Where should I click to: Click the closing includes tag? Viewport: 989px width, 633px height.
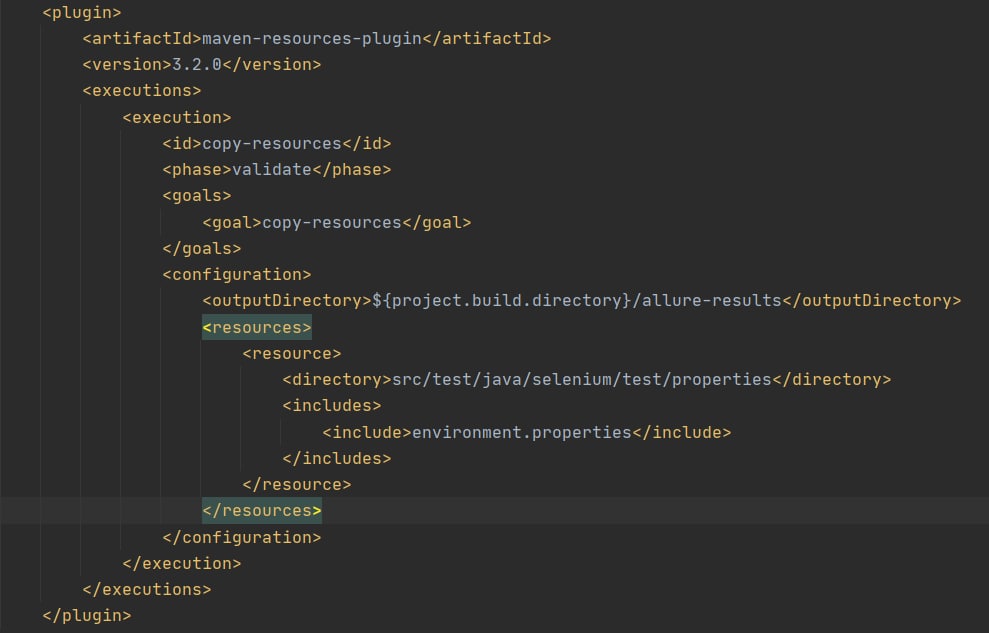tap(337, 458)
